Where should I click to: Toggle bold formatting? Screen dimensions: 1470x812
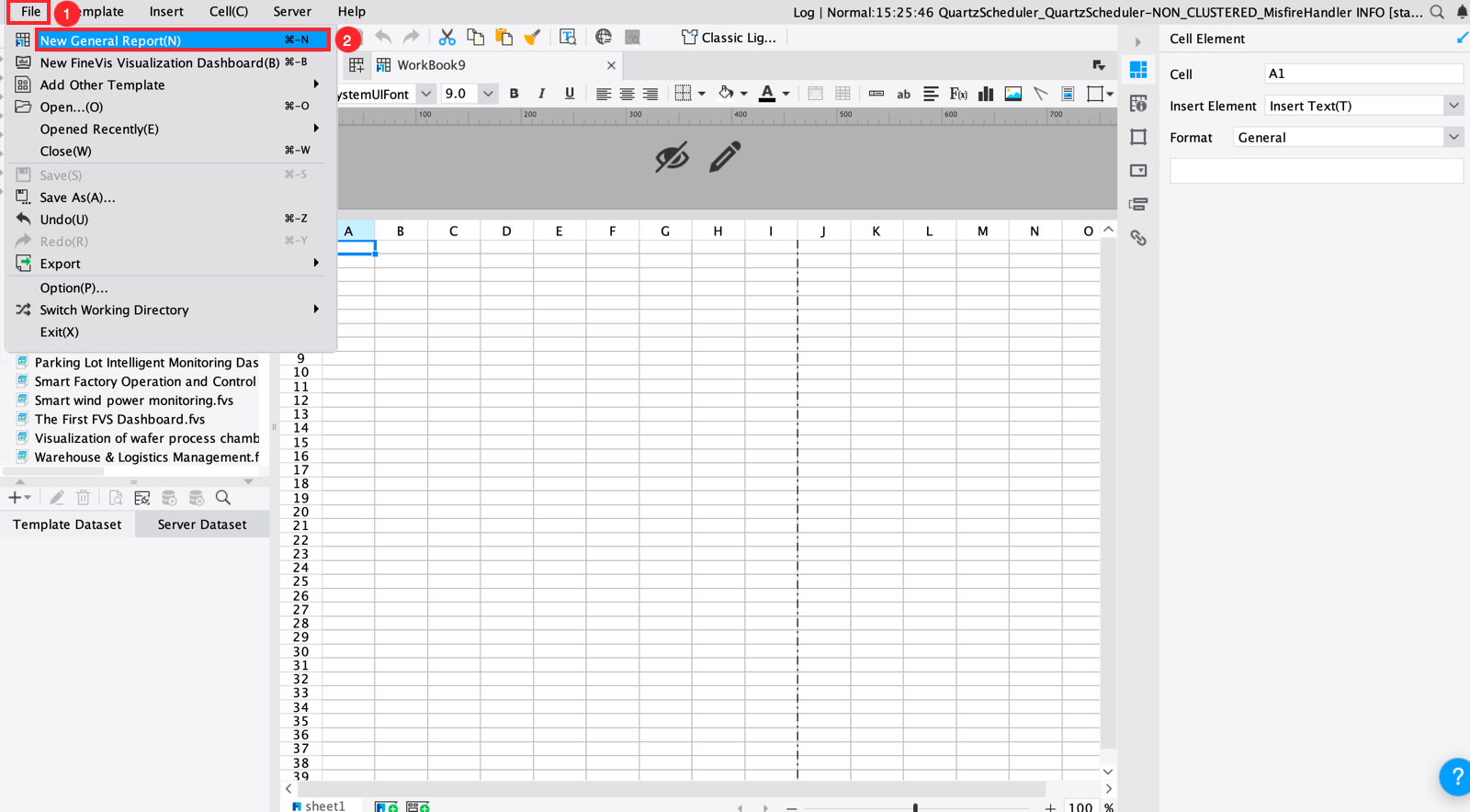[514, 94]
